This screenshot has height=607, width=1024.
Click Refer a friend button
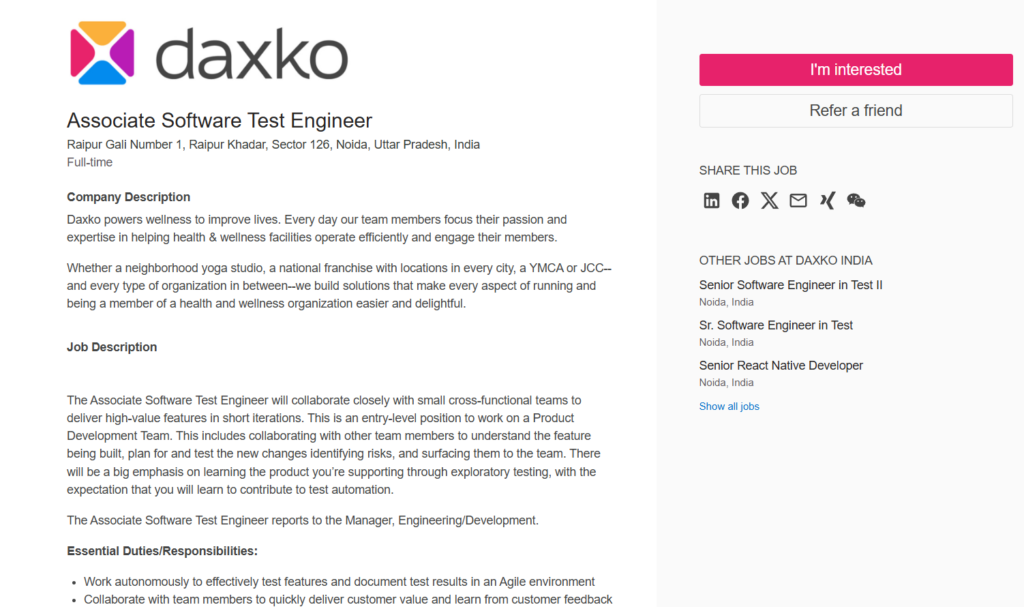pyautogui.click(x=855, y=111)
